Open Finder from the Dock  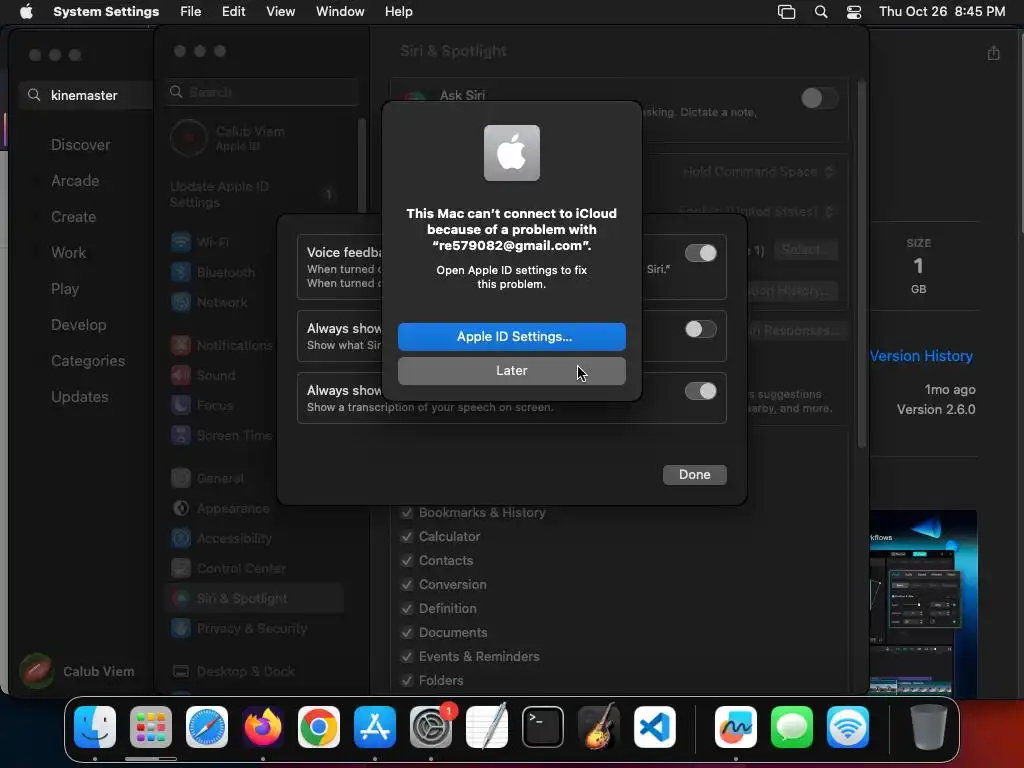(x=95, y=727)
